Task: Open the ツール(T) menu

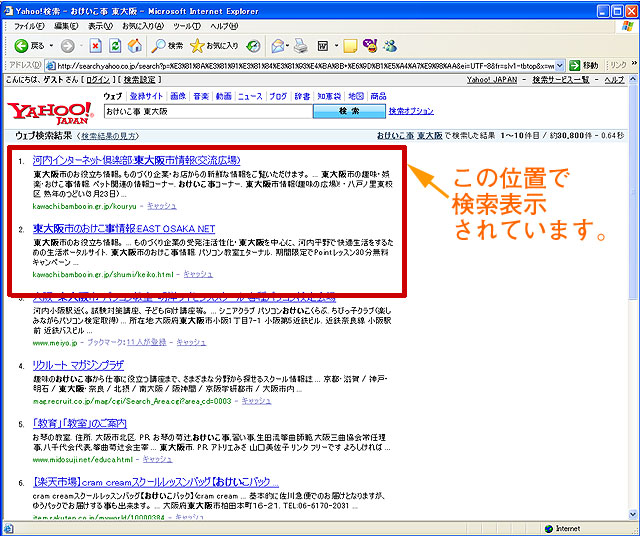Action: (x=187, y=26)
